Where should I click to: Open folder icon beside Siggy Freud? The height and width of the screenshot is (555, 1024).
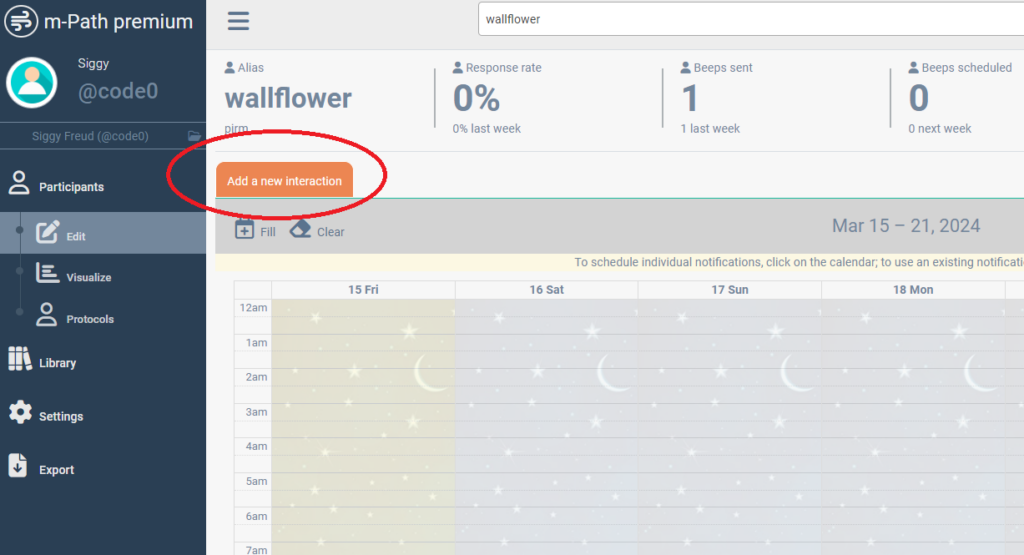(x=194, y=136)
